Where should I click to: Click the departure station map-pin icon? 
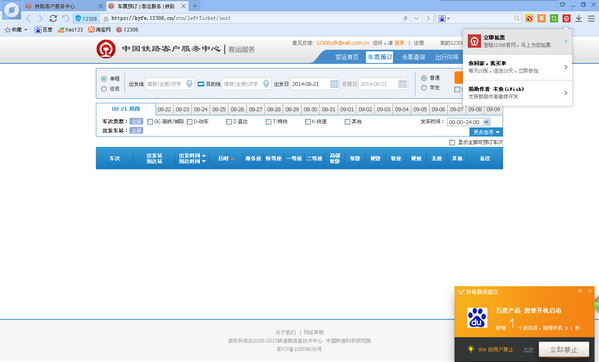(x=189, y=84)
